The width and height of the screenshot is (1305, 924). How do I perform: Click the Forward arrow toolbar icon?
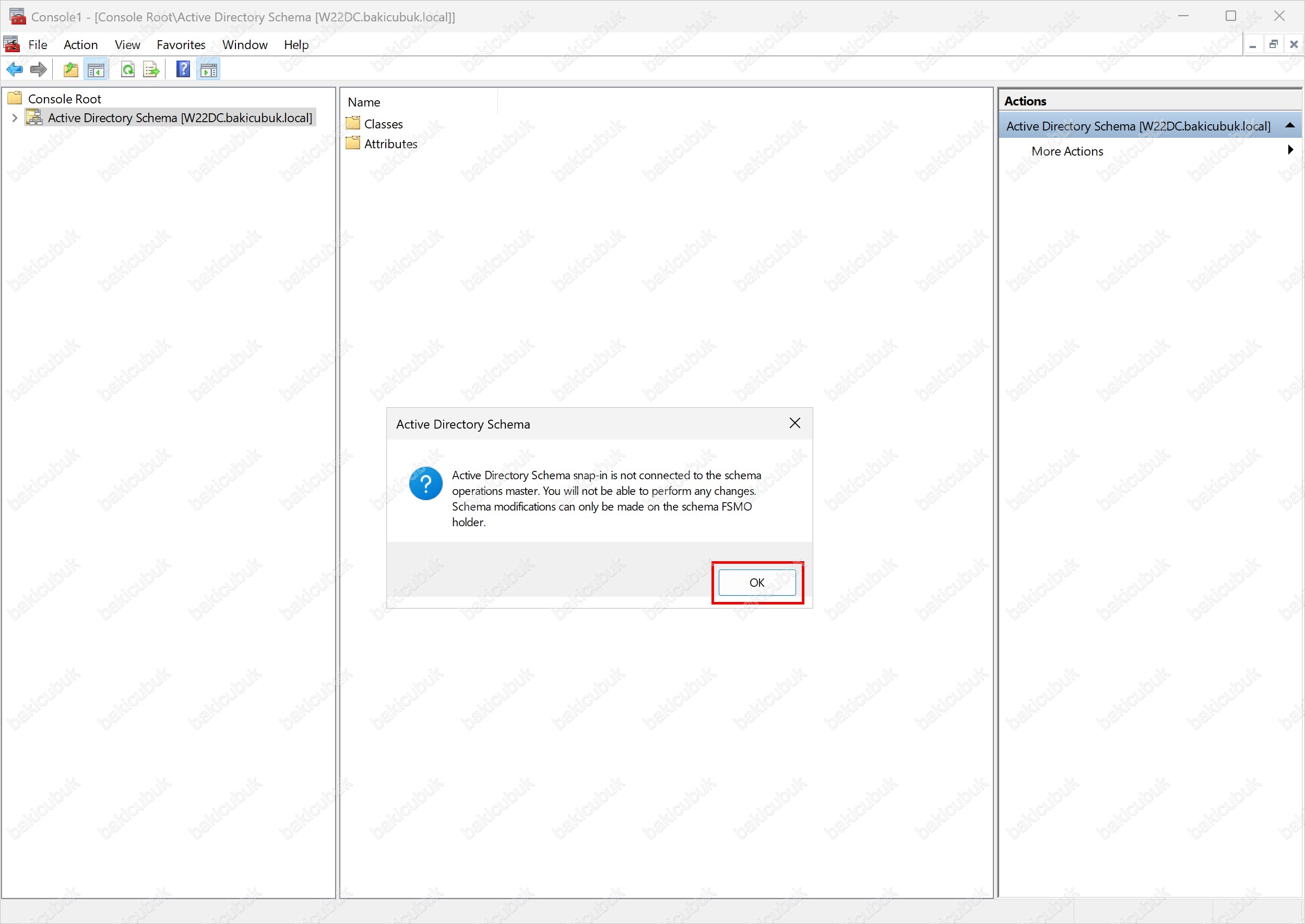[x=38, y=69]
